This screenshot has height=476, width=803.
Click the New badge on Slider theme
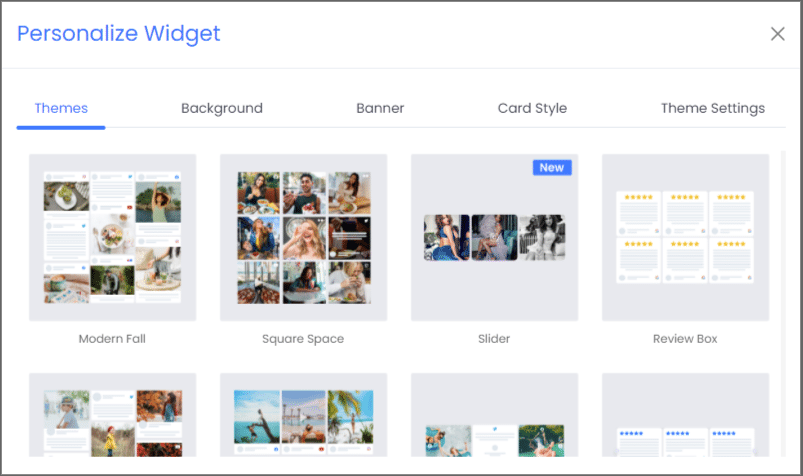click(552, 168)
